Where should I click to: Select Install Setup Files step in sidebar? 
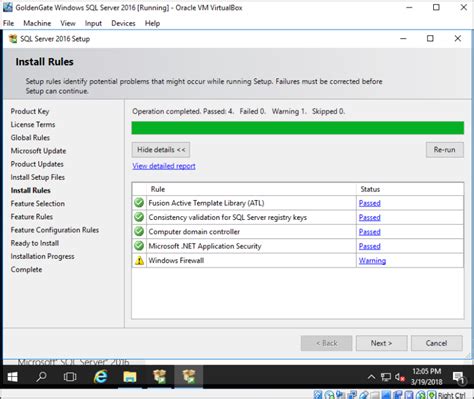click(38, 177)
